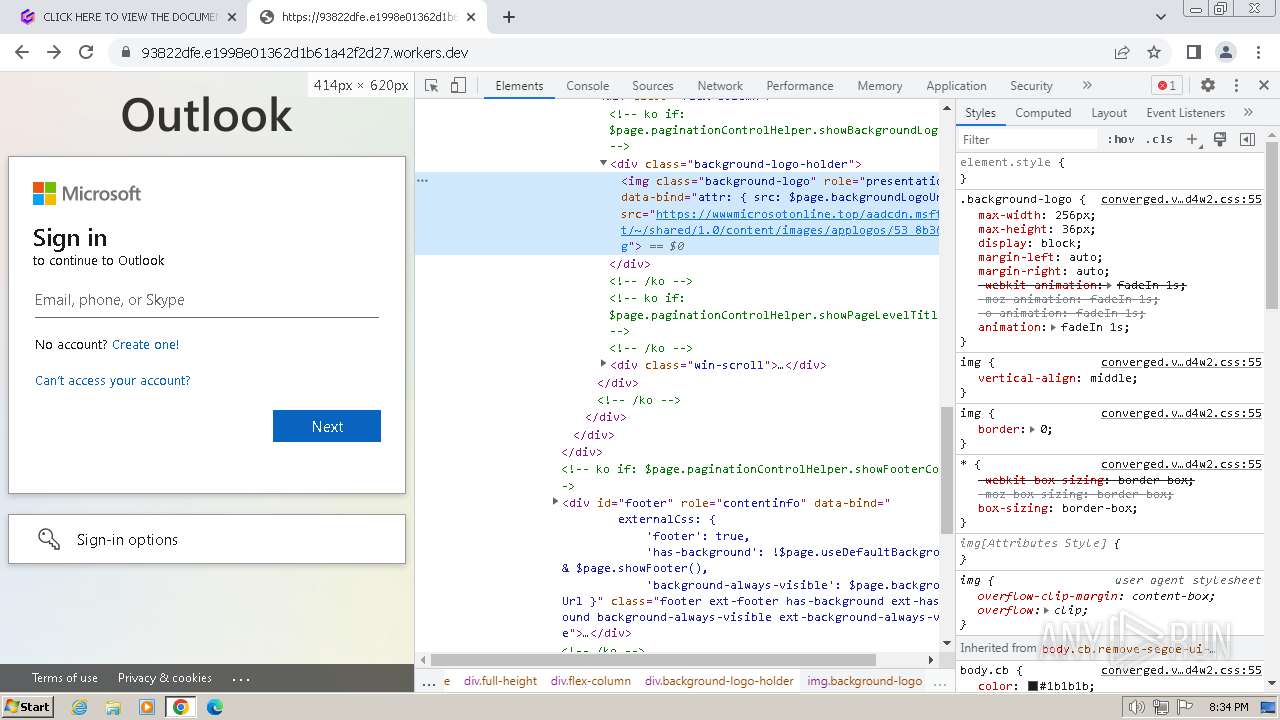The image size is (1280, 720).
Task: Open Sign-in options
Action: 207,539
